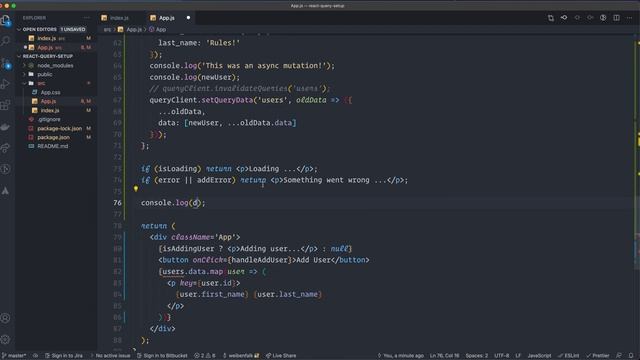The image size is (640, 360).
Task: Open the timeline/history icon in activity bar
Action: click(6, 169)
